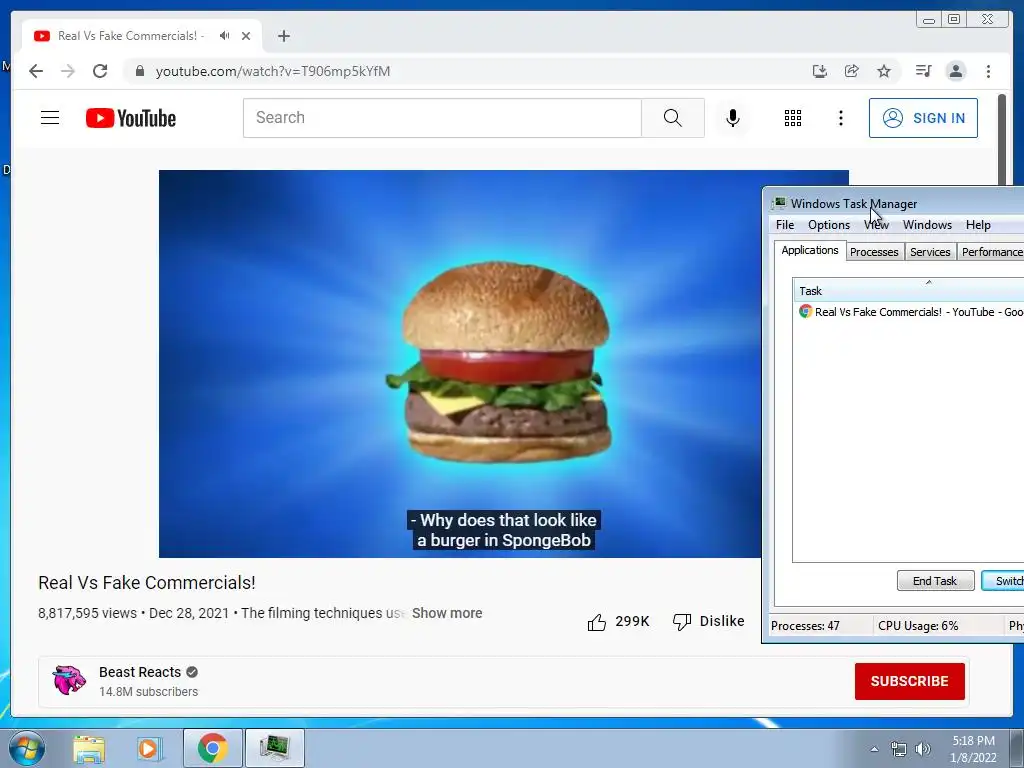This screenshot has height=768, width=1024.
Task: Open the YouTube apps grid
Action: click(x=793, y=118)
